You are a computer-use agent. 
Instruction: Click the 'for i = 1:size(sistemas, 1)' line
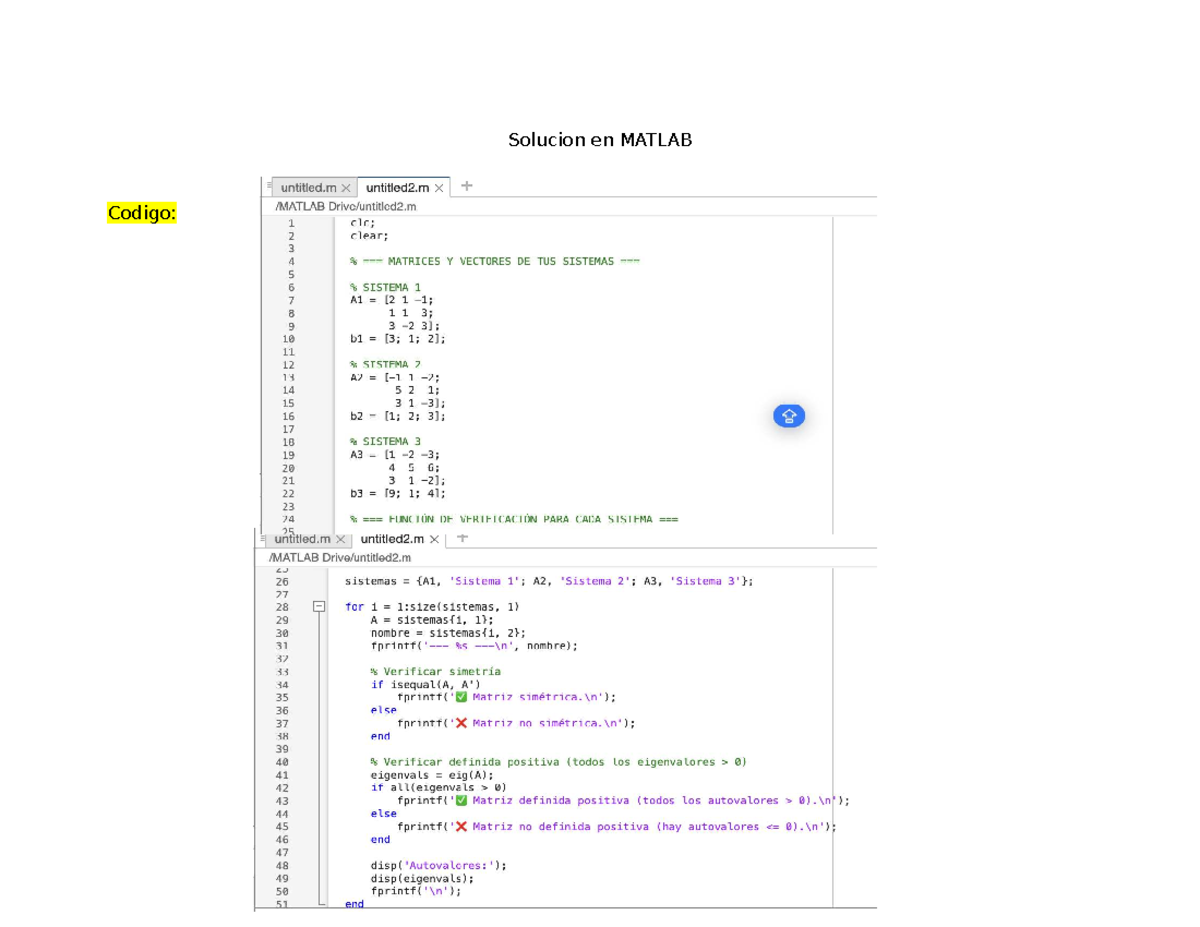(x=432, y=607)
